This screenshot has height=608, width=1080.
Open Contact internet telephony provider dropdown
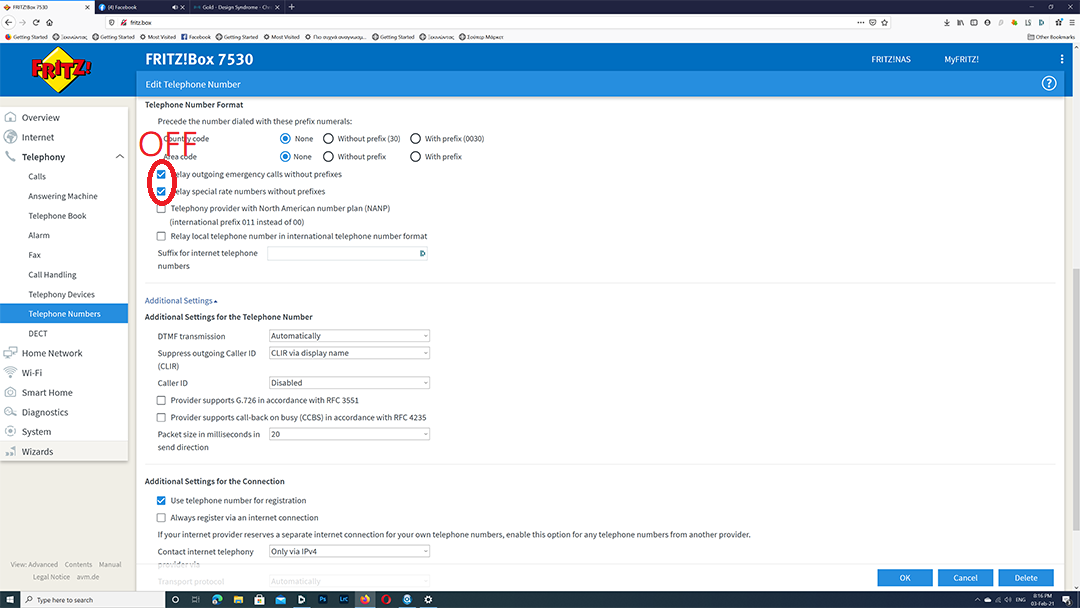(349, 552)
